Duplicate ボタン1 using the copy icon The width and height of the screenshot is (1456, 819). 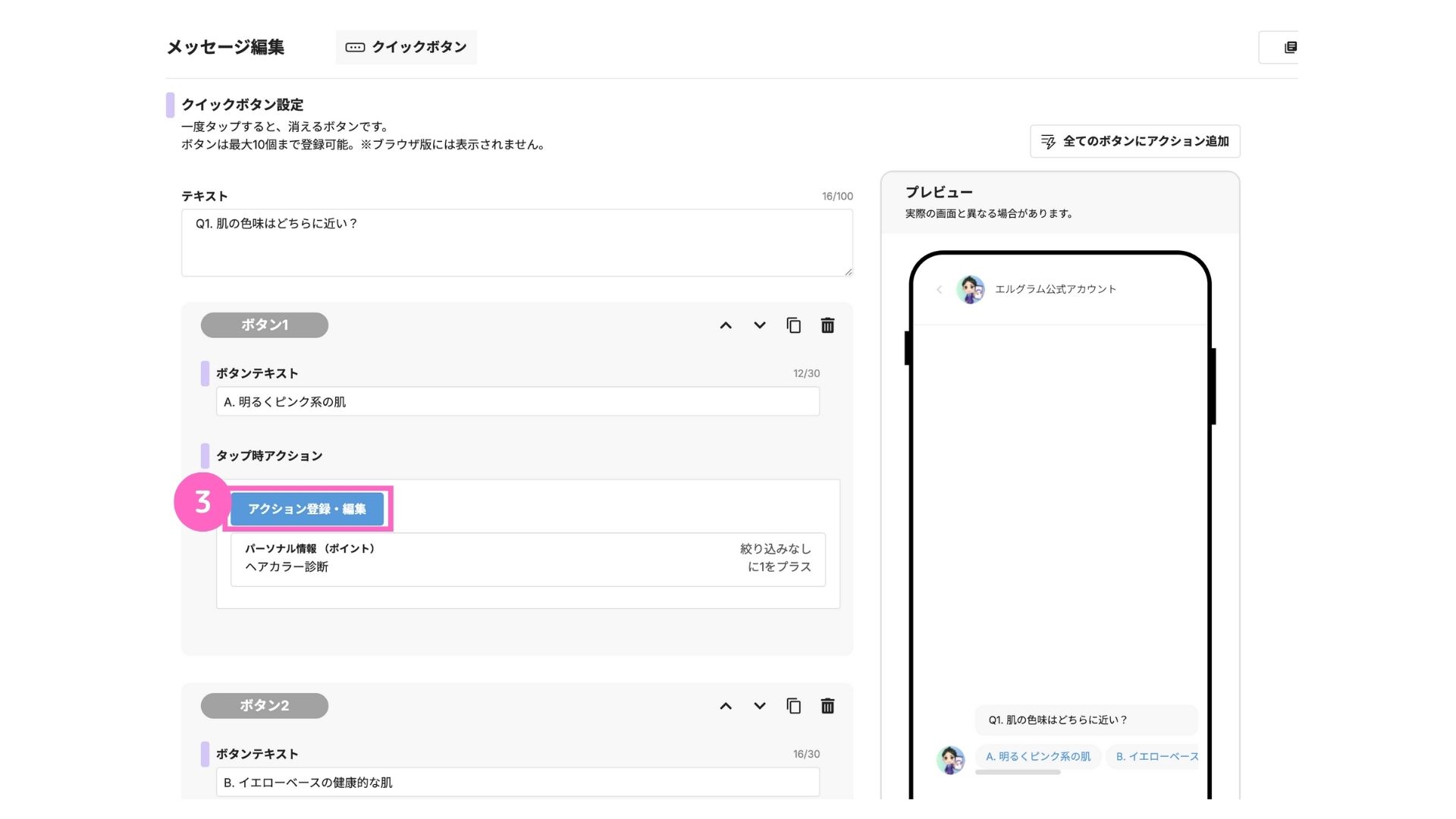tap(793, 325)
